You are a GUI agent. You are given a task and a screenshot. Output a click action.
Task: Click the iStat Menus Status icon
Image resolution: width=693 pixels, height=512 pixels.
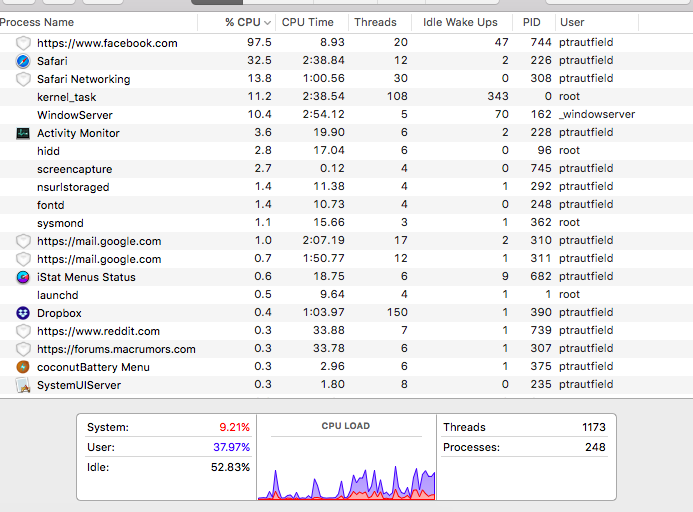23,277
